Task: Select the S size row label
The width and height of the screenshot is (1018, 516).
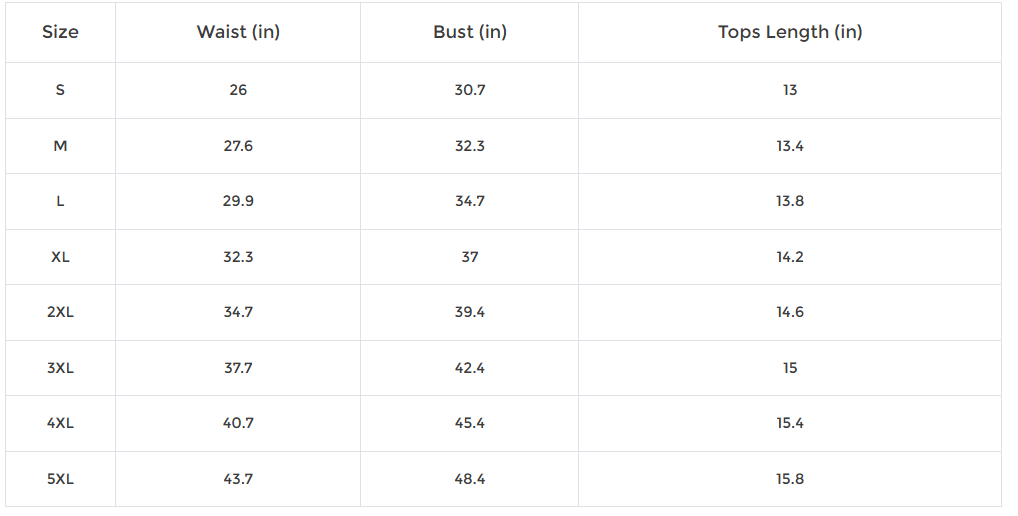Action: click(60, 90)
